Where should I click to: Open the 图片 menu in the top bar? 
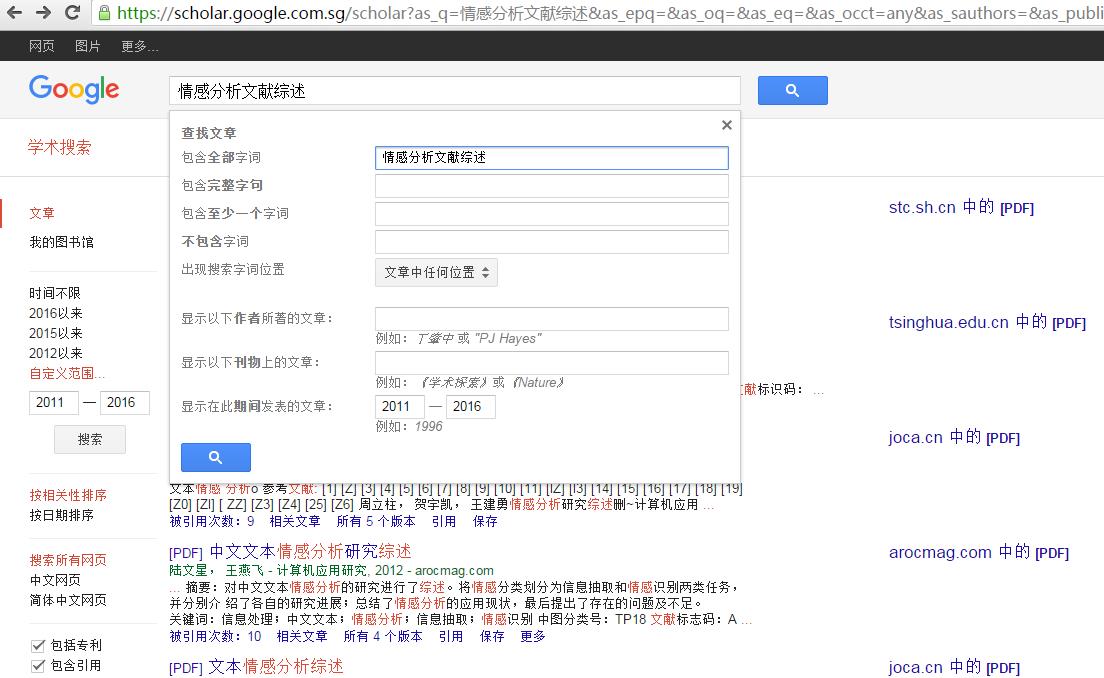pyautogui.click(x=87, y=46)
